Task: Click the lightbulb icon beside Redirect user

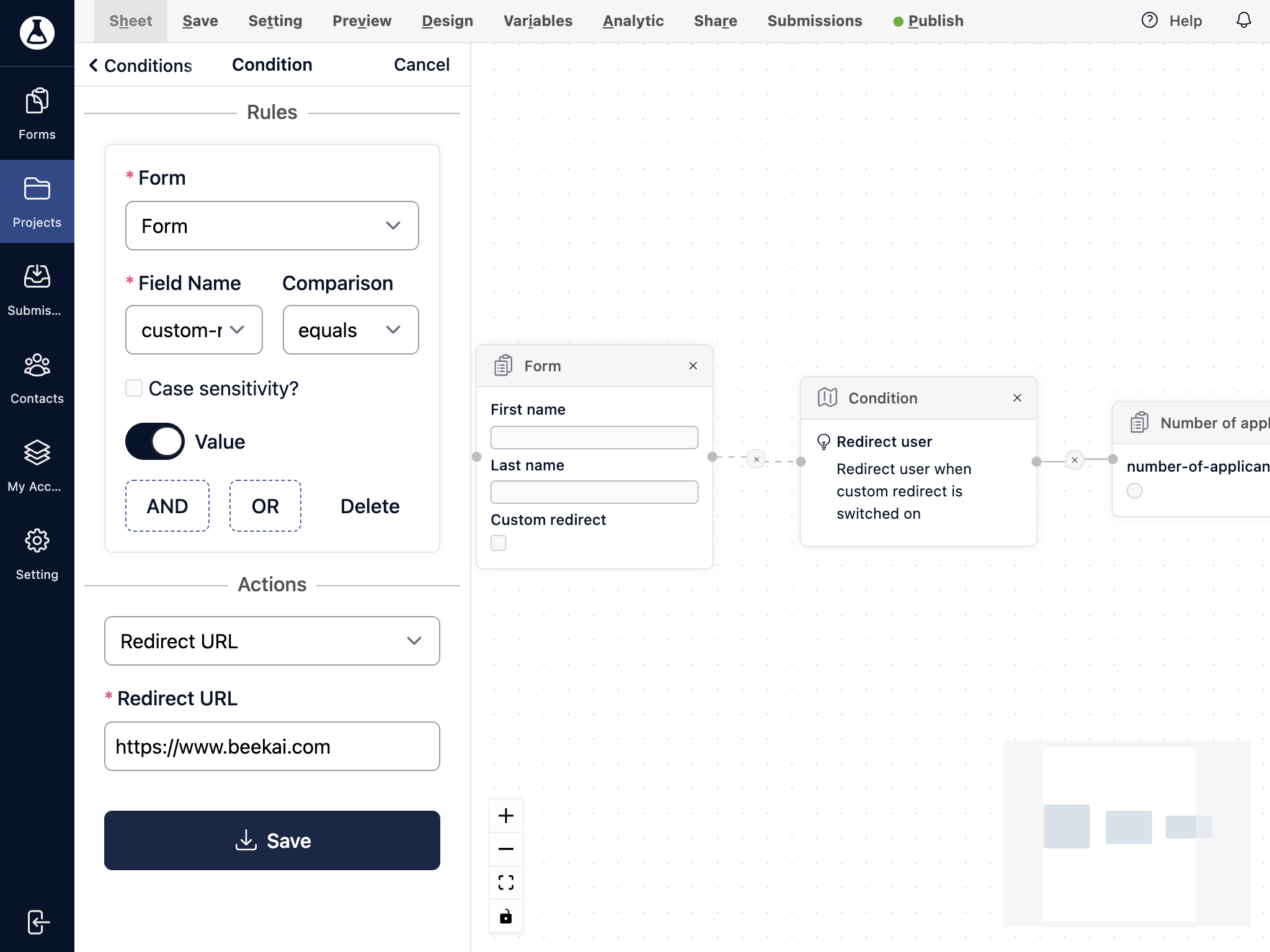Action: [x=824, y=442]
